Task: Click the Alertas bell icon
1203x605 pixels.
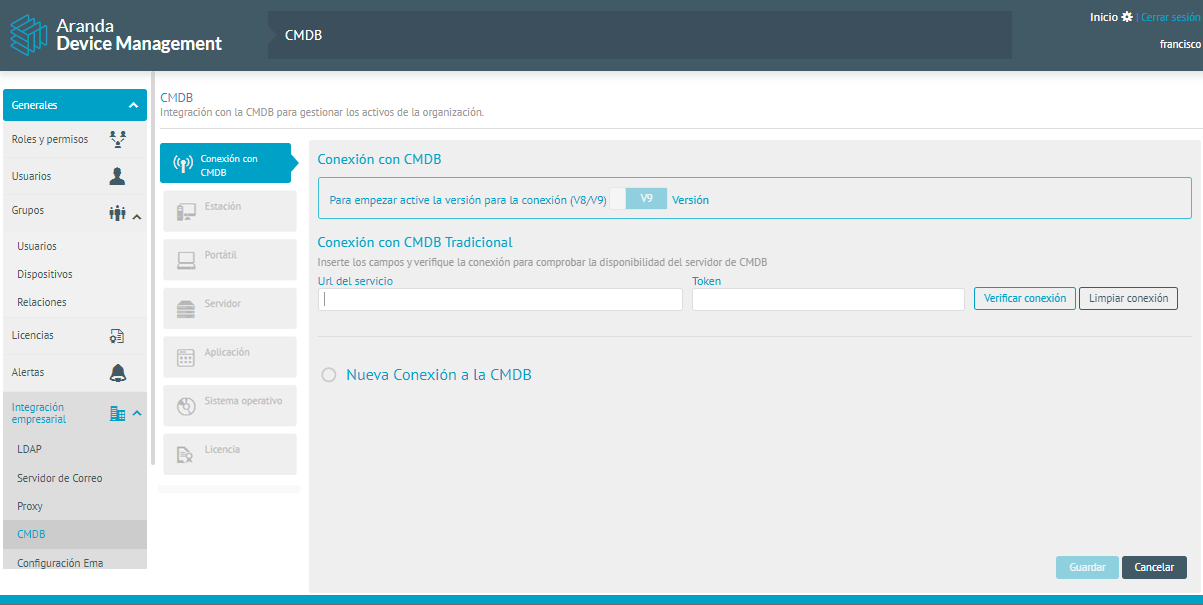Action: pos(117,373)
